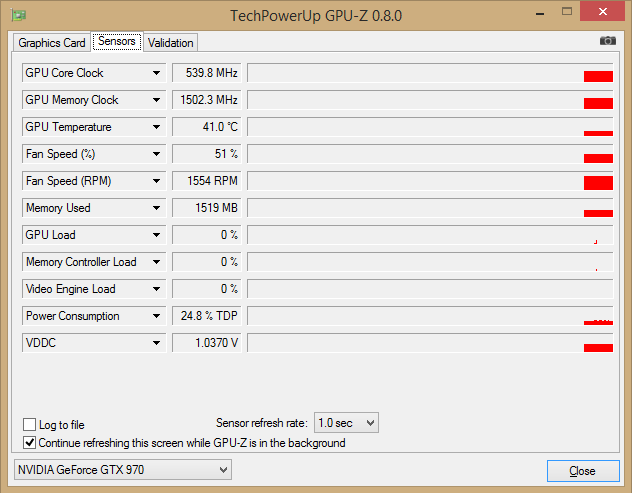The image size is (637, 493).
Task: Enable the Log to file checkbox
Action: click(x=29, y=424)
